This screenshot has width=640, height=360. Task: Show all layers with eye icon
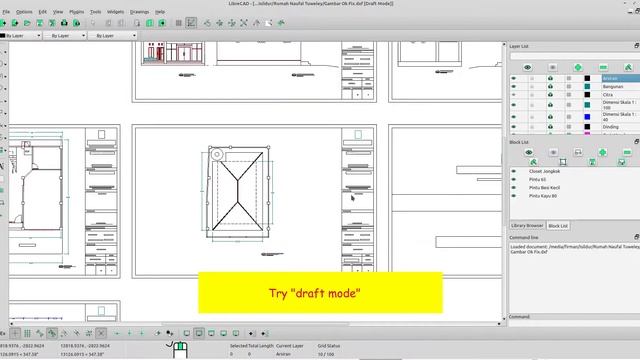(527, 67)
